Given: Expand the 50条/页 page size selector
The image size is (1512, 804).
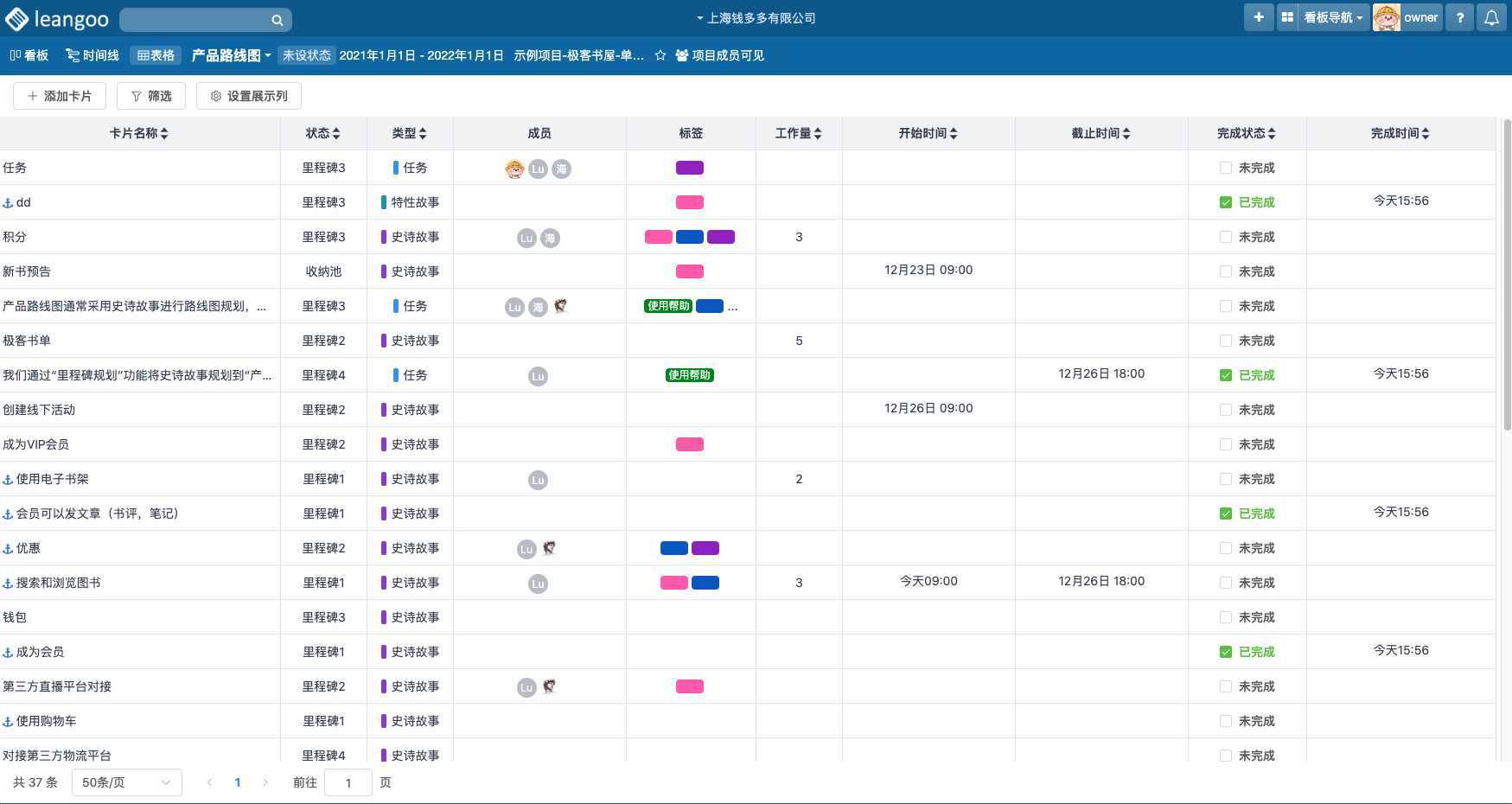Looking at the screenshot, I should click(127, 782).
